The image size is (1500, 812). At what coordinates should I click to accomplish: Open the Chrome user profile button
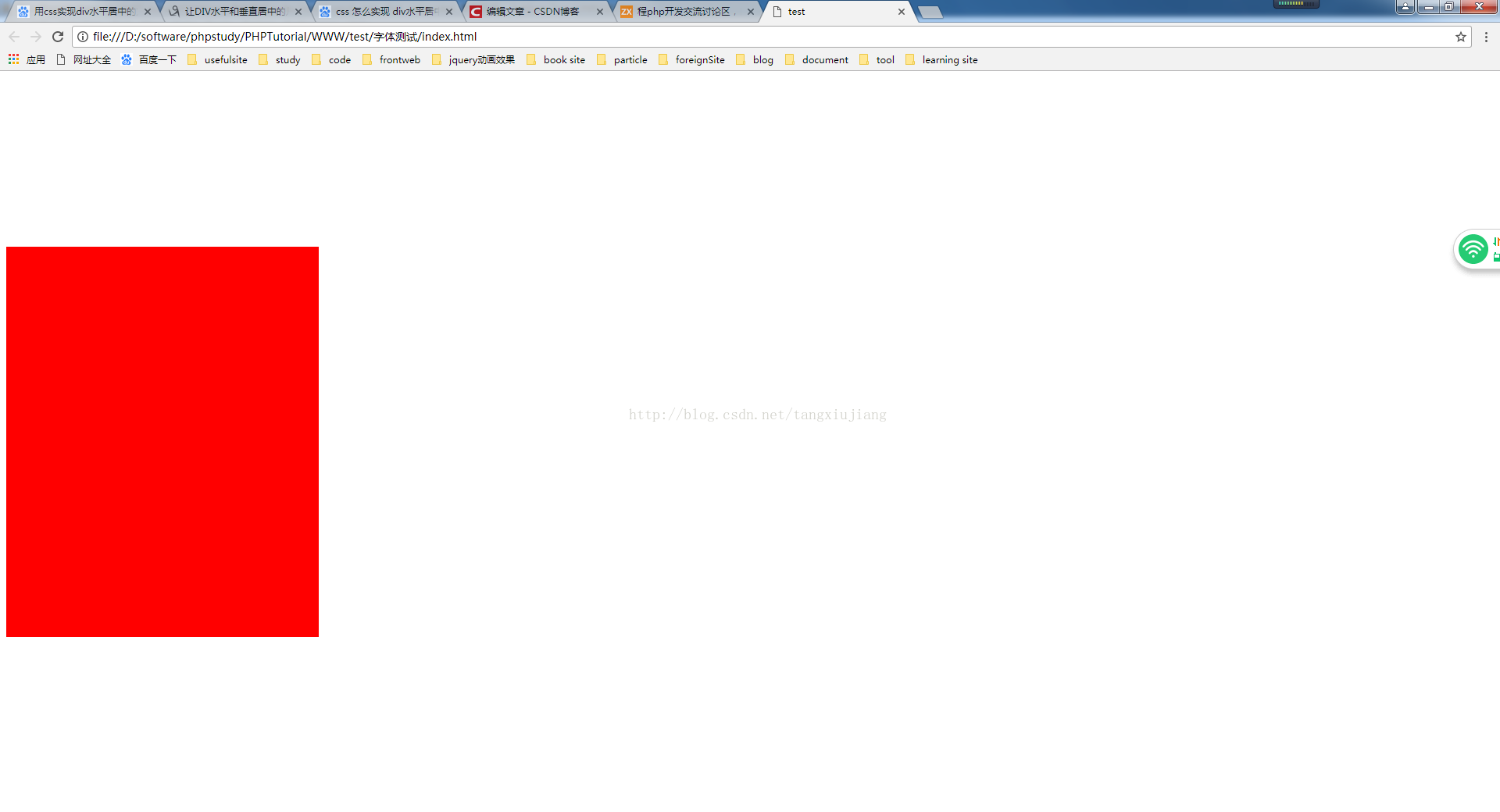(1405, 6)
